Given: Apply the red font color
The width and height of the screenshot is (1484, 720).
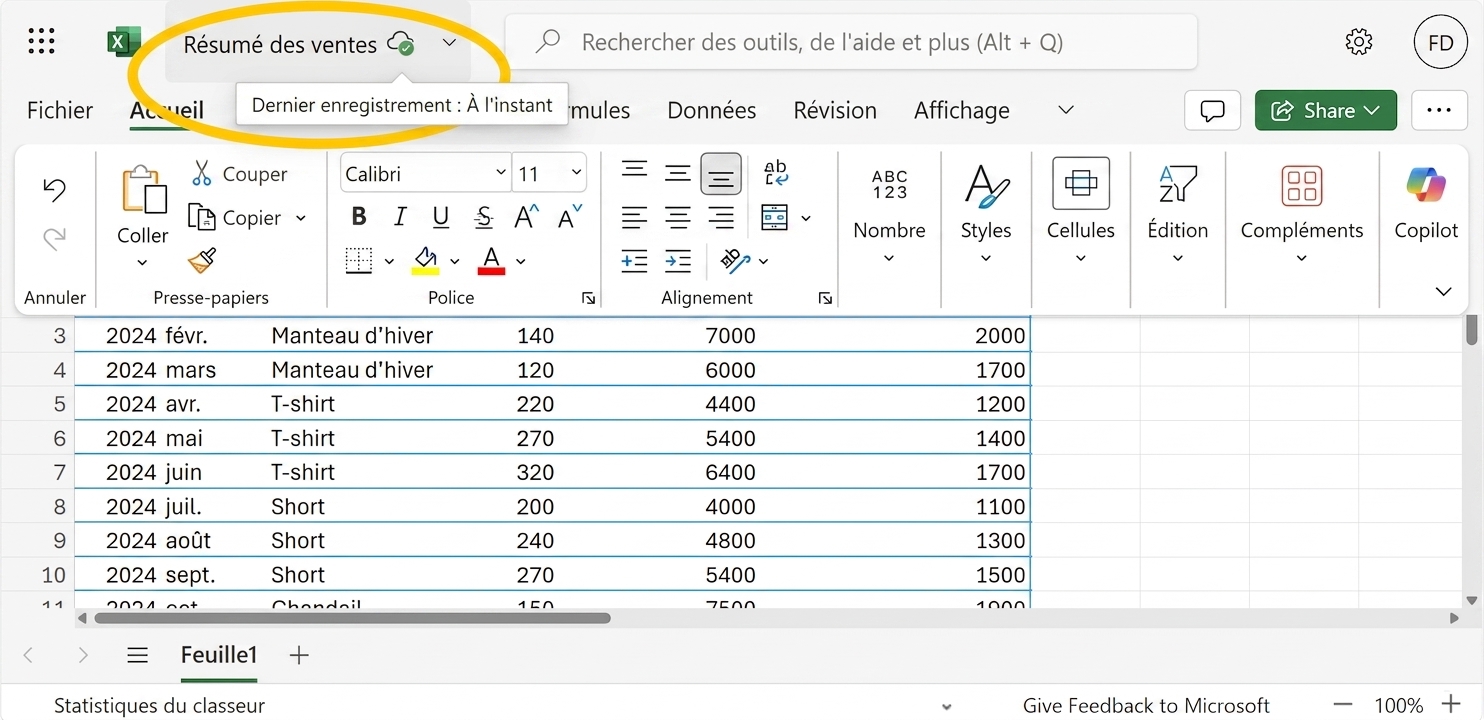Looking at the screenshot, I should (x=491, y=261).
